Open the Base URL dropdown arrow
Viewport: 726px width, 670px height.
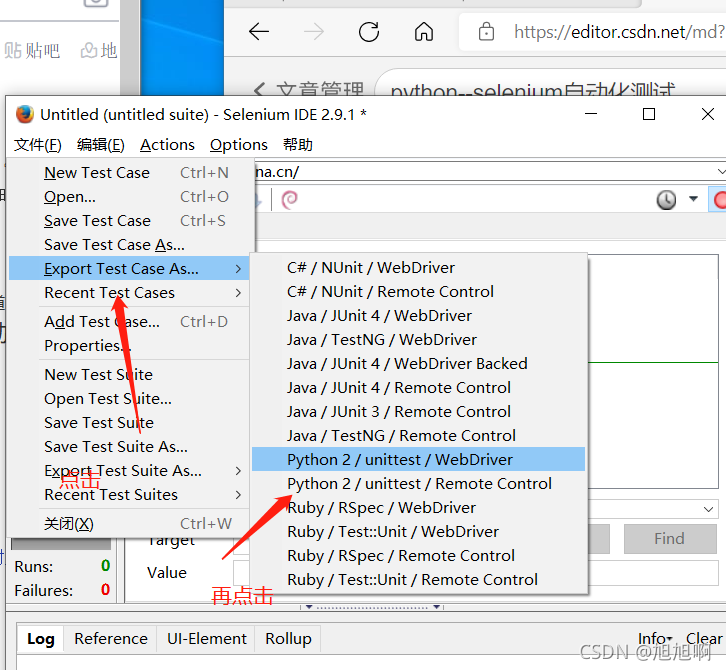pos(720,172)
